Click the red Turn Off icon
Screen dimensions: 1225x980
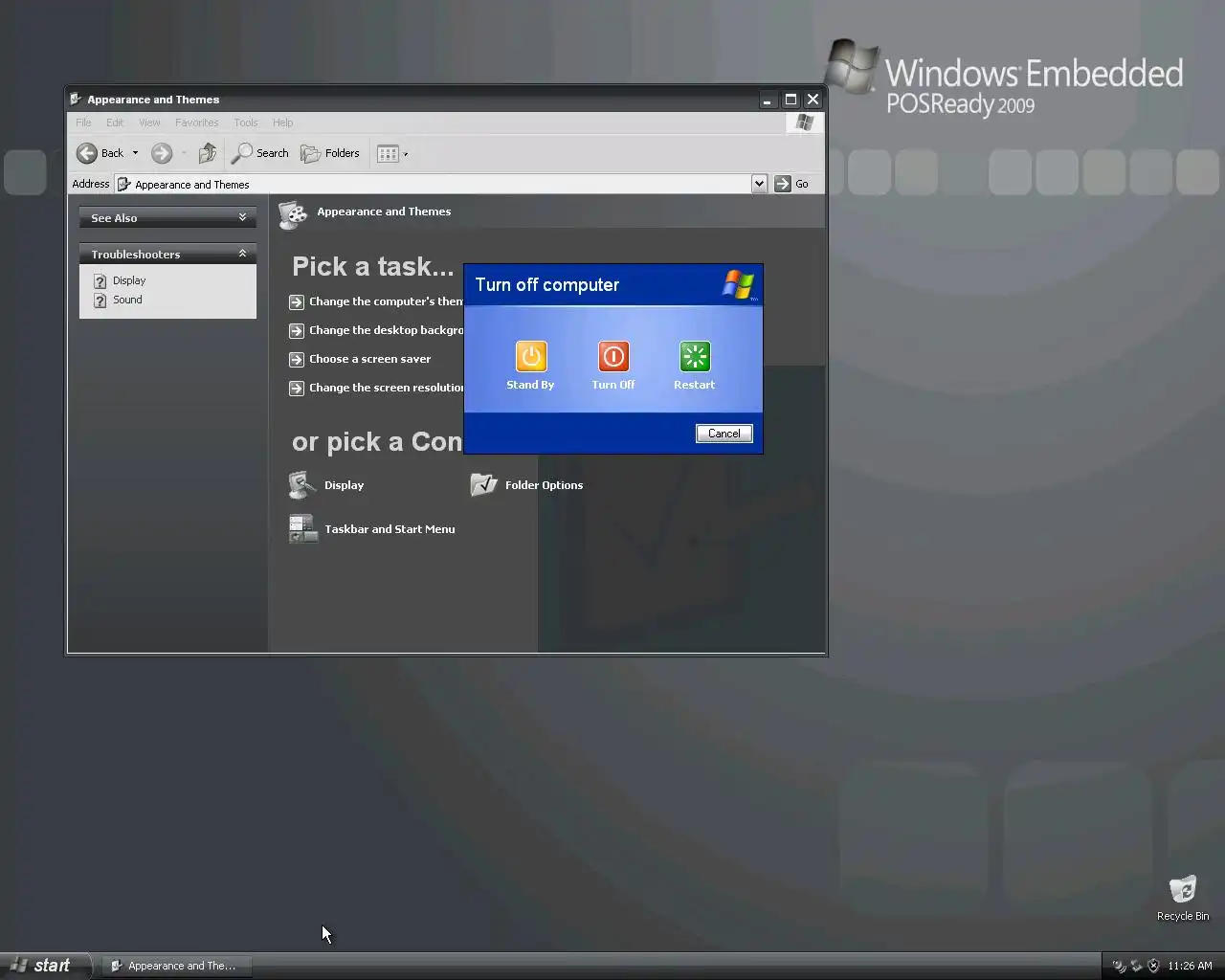[613, 357]
